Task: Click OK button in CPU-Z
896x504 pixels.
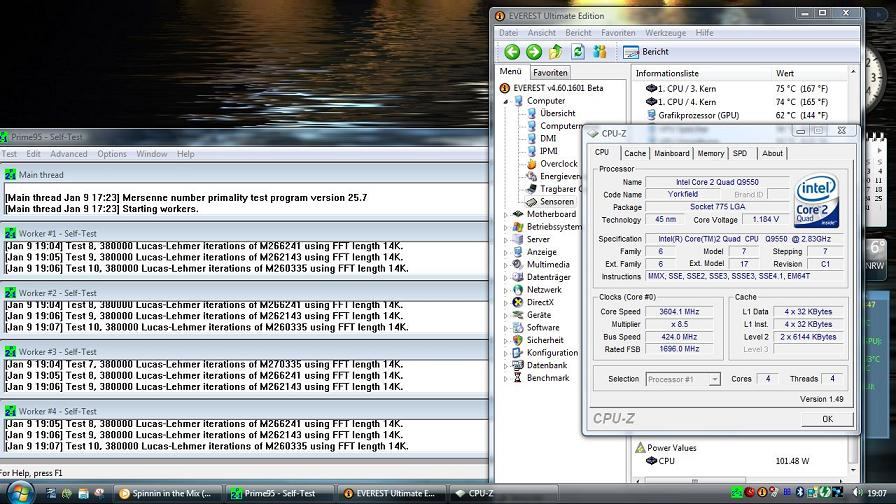Action: [827, 419]
